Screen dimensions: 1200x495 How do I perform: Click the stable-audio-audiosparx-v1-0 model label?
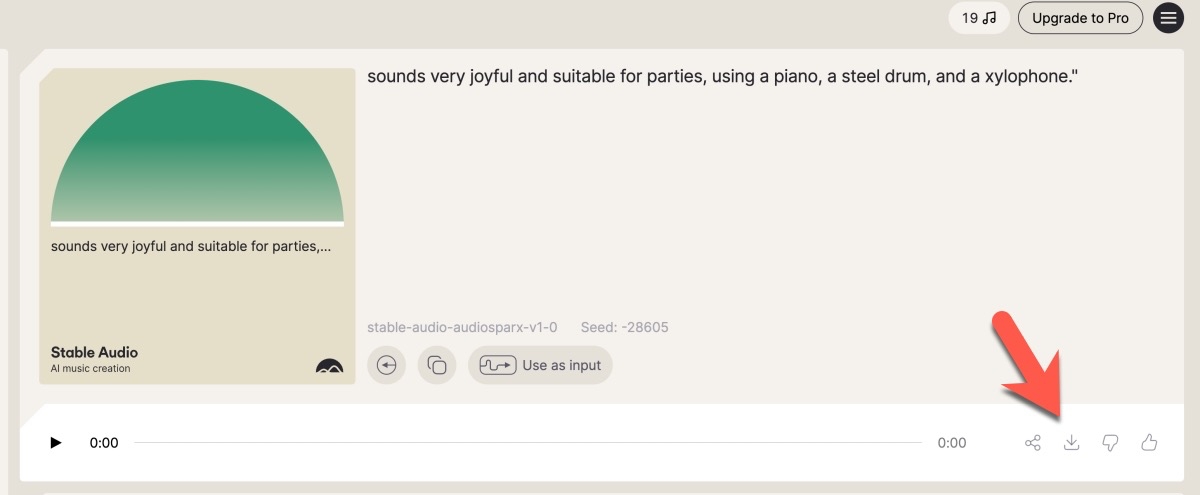[x=462, y=327]
